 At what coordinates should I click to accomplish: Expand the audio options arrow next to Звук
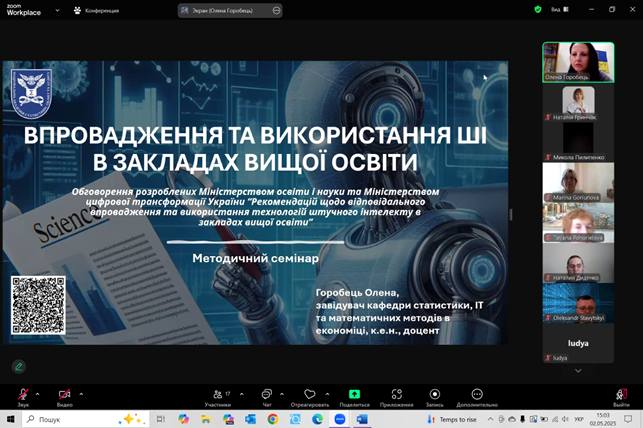point(38,393)
